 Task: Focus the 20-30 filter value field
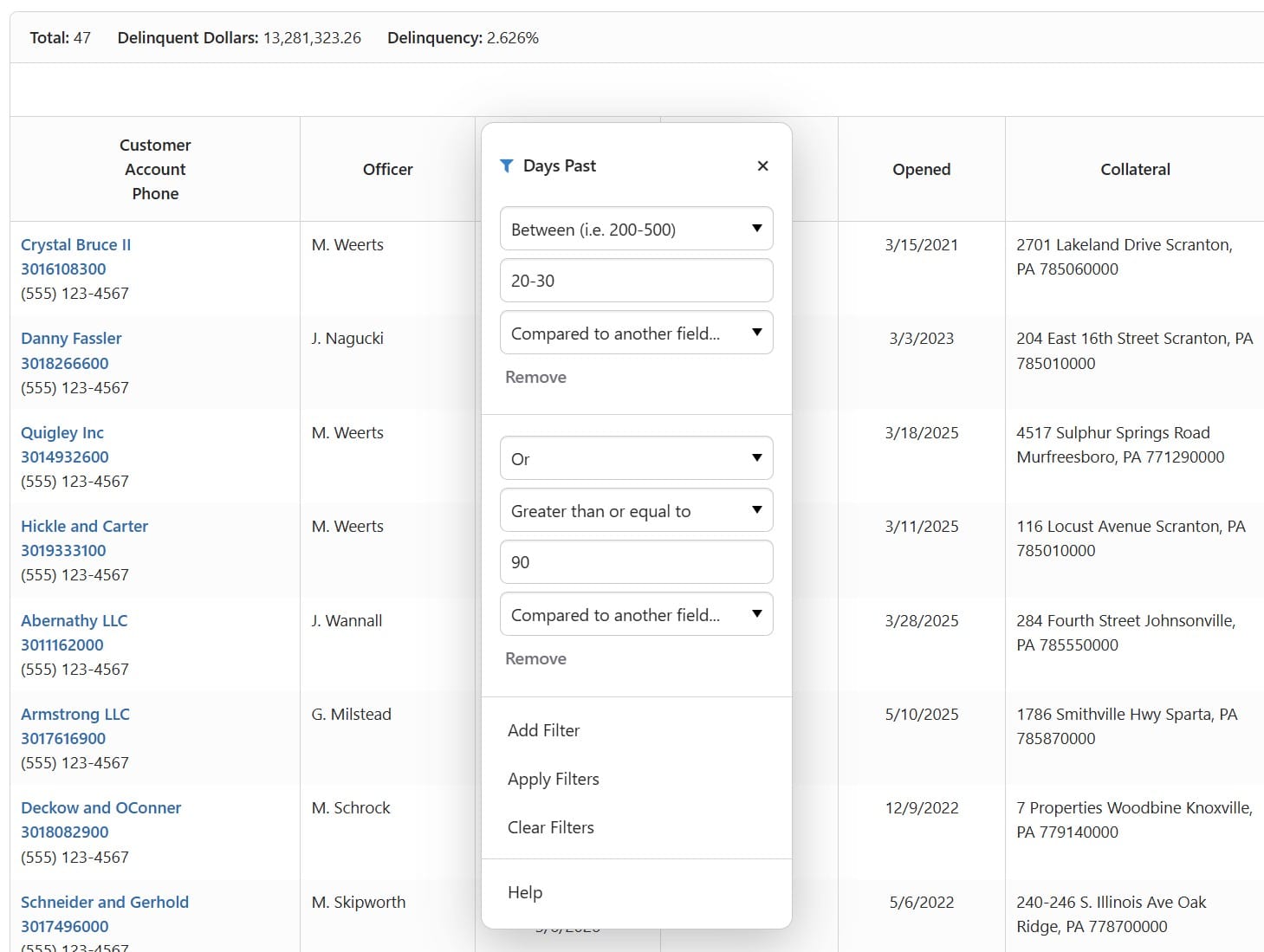coord(637,281)
